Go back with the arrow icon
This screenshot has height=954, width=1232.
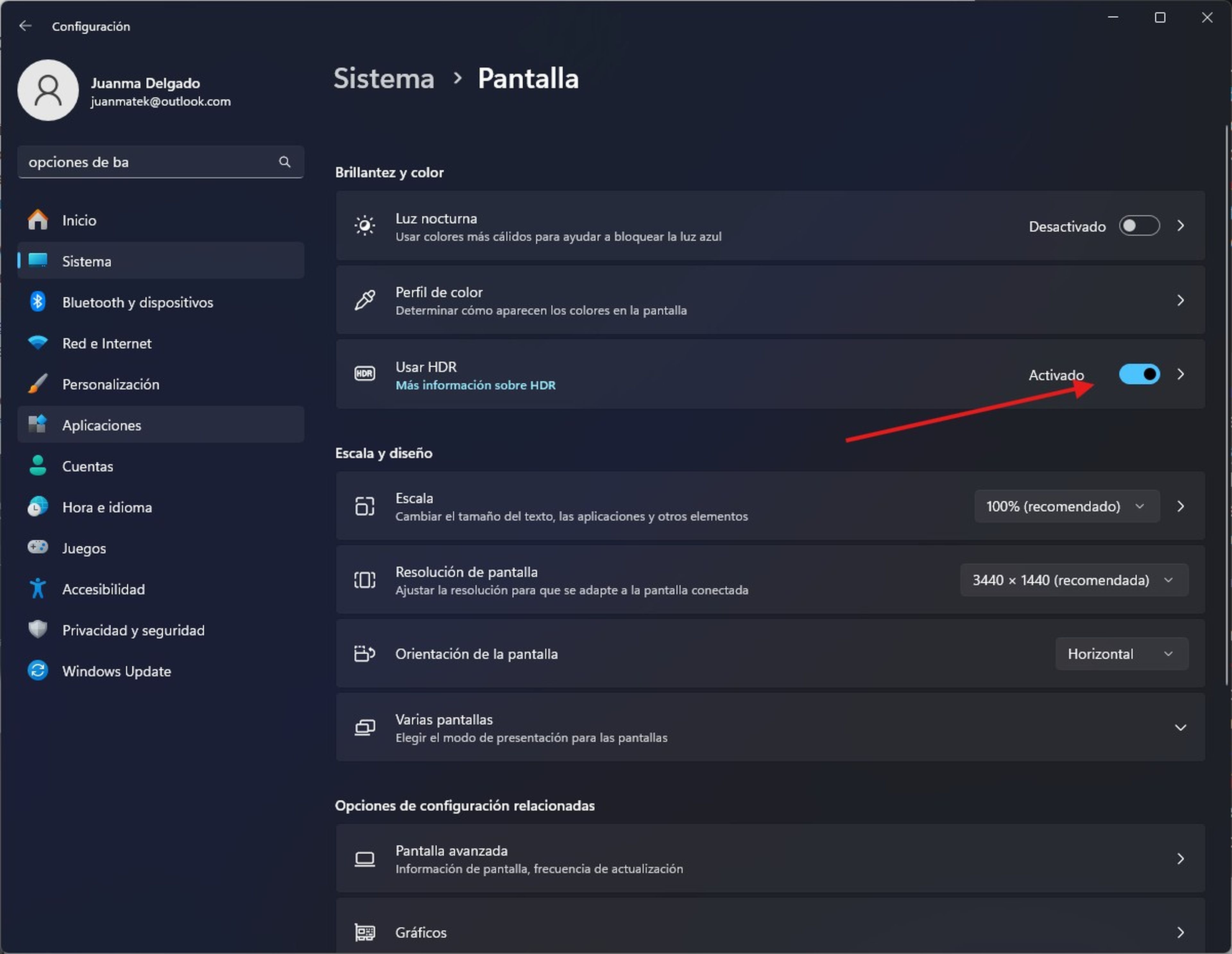click(25, 26)
